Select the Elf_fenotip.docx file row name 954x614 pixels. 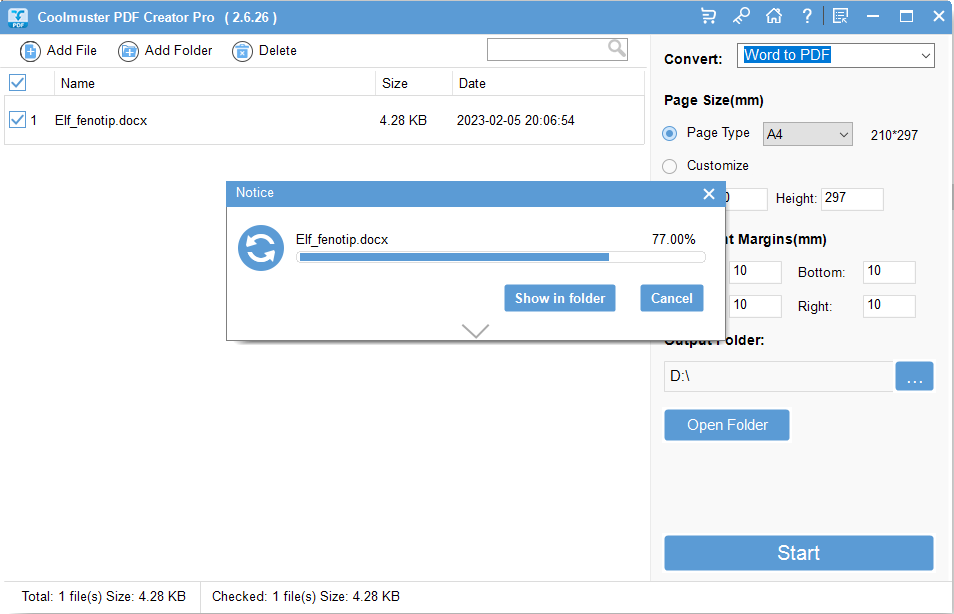101,120
